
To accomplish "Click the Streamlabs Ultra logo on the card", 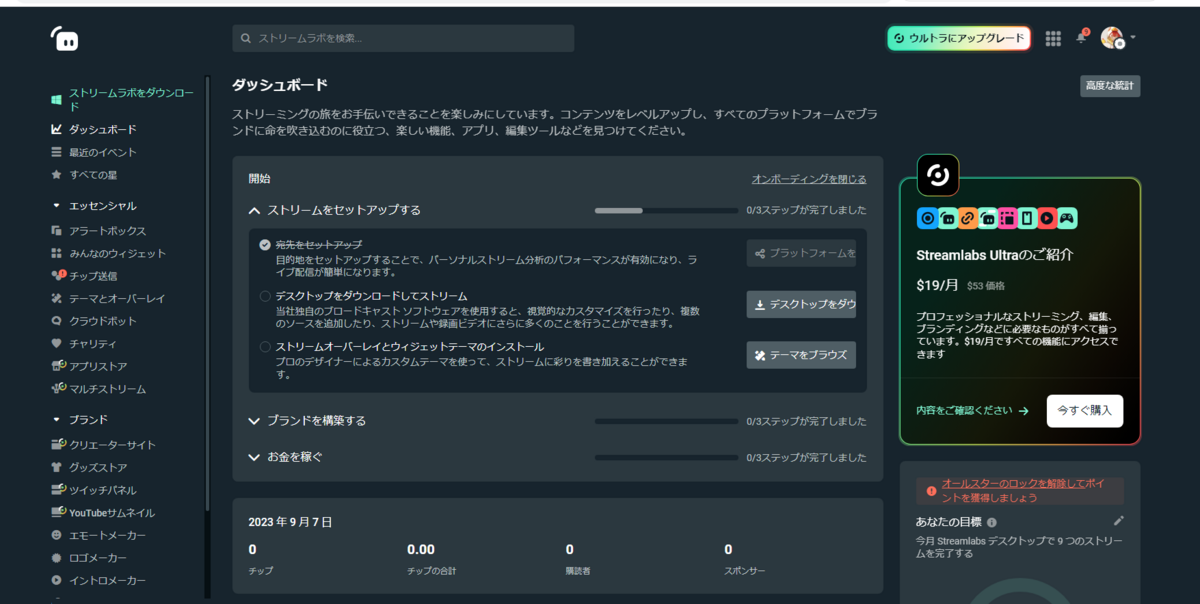I will click(938, 175).
